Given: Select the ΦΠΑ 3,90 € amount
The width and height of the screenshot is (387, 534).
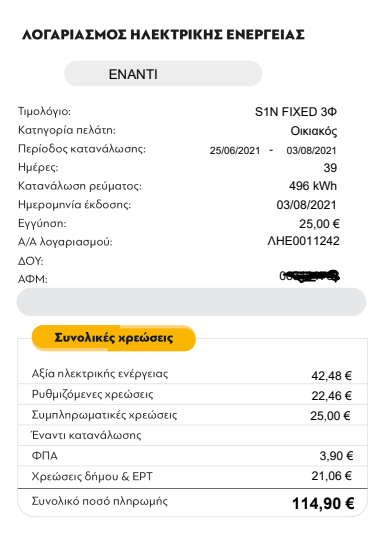Looking at the screenshot, I should [x=336, y=456].
